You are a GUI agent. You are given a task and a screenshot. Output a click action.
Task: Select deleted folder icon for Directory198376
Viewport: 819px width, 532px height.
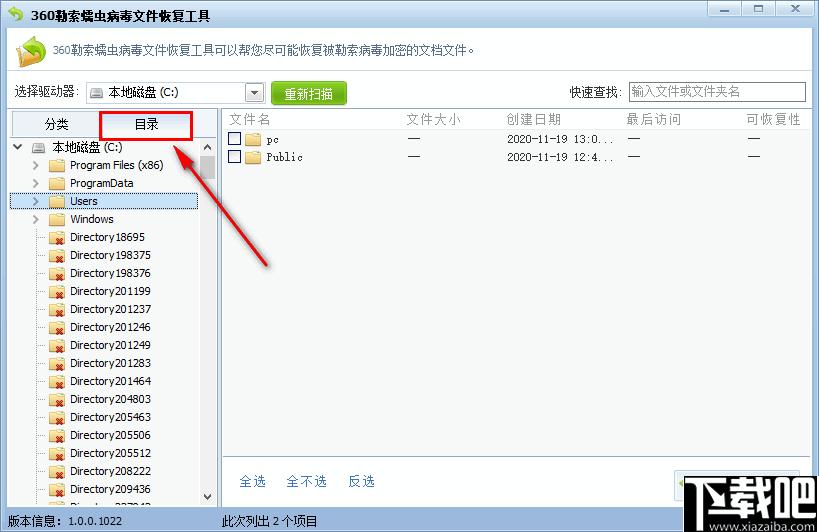click(56, 274)
